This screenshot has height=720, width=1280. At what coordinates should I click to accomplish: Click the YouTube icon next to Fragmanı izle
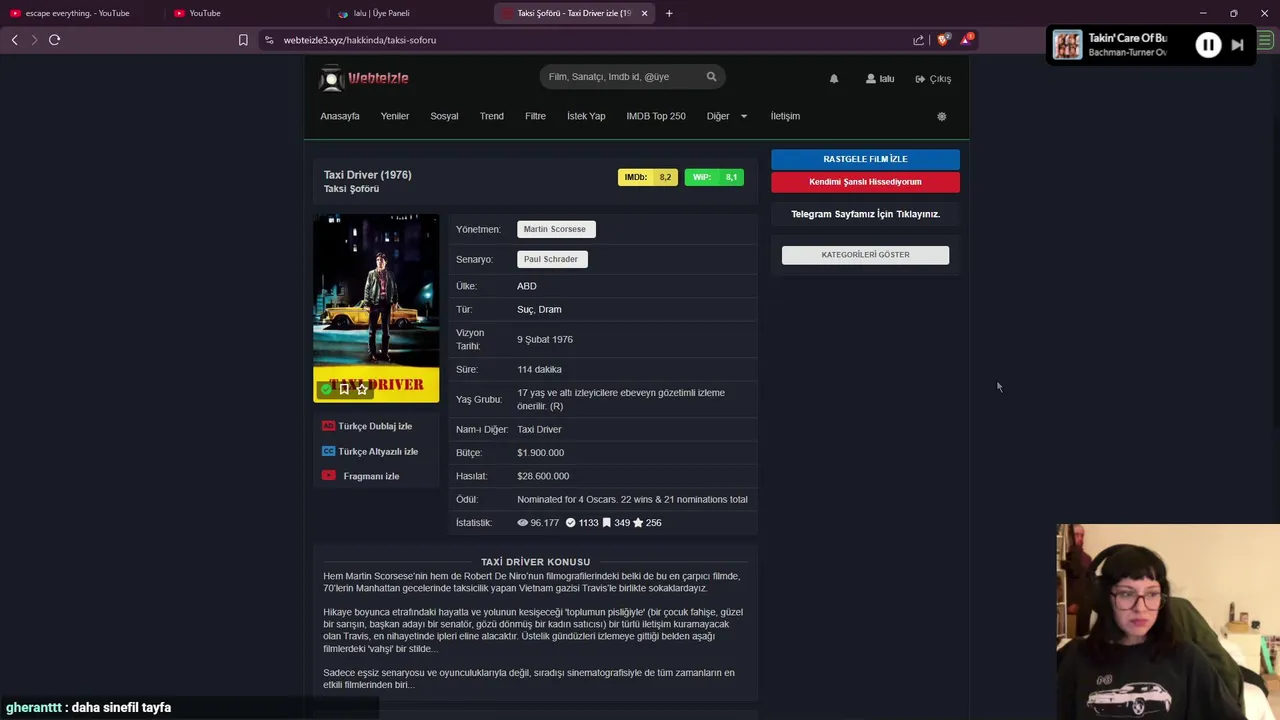pyautogui.click(x=328, y=476)
